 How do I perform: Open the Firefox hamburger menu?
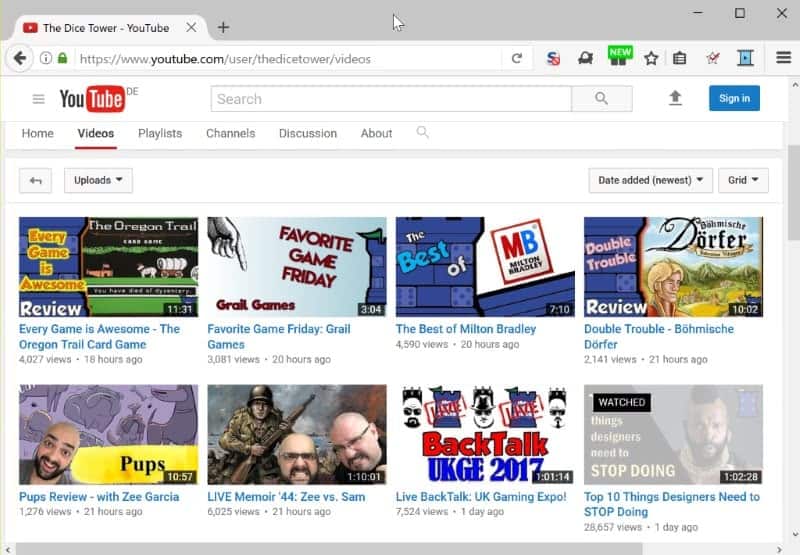coord(783,58)
